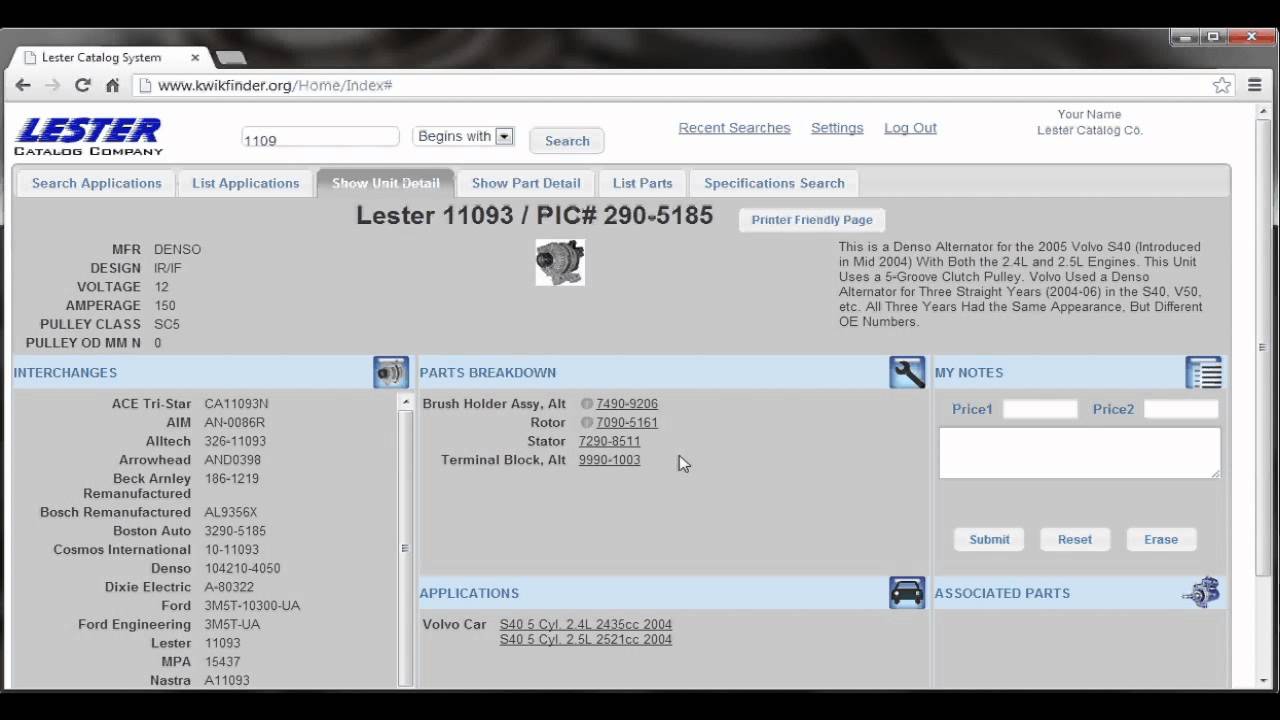Open terminal block part 9990-1003

point(609,460)
